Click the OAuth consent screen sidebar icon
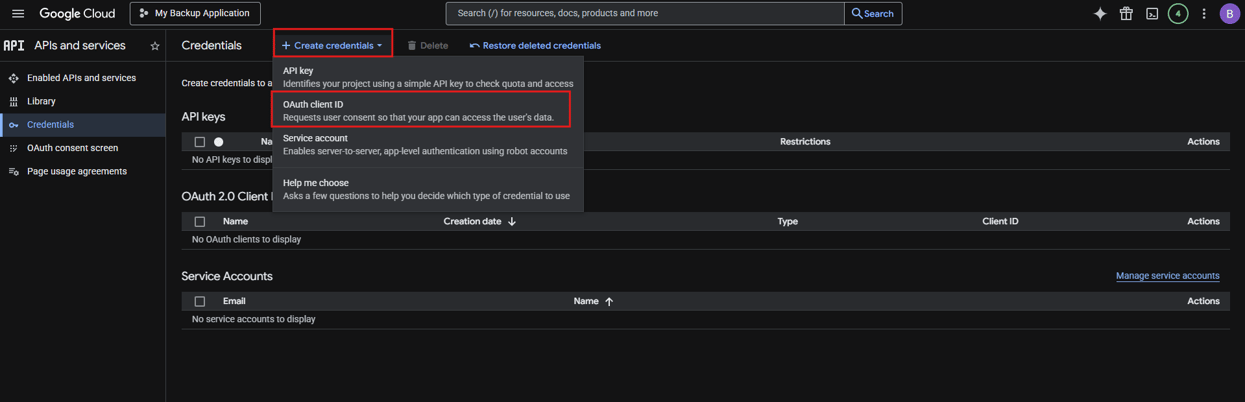The image size is (1245, 402). (13, 148)
